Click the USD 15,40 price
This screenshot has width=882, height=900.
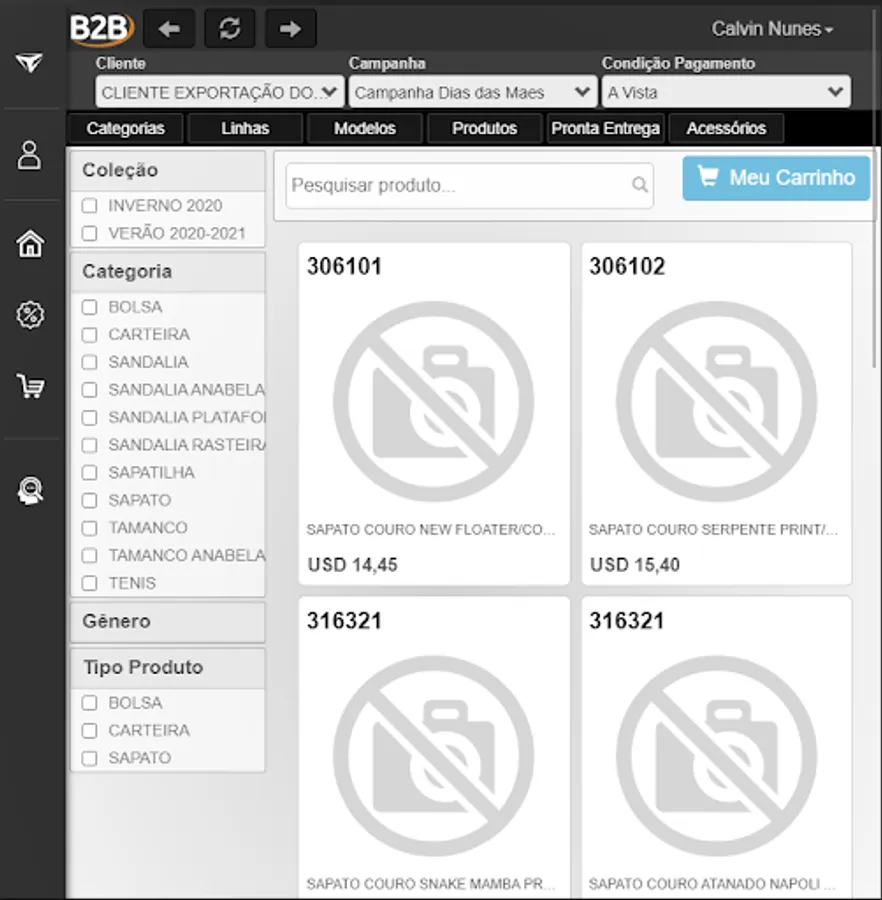[x=635, y=565]
